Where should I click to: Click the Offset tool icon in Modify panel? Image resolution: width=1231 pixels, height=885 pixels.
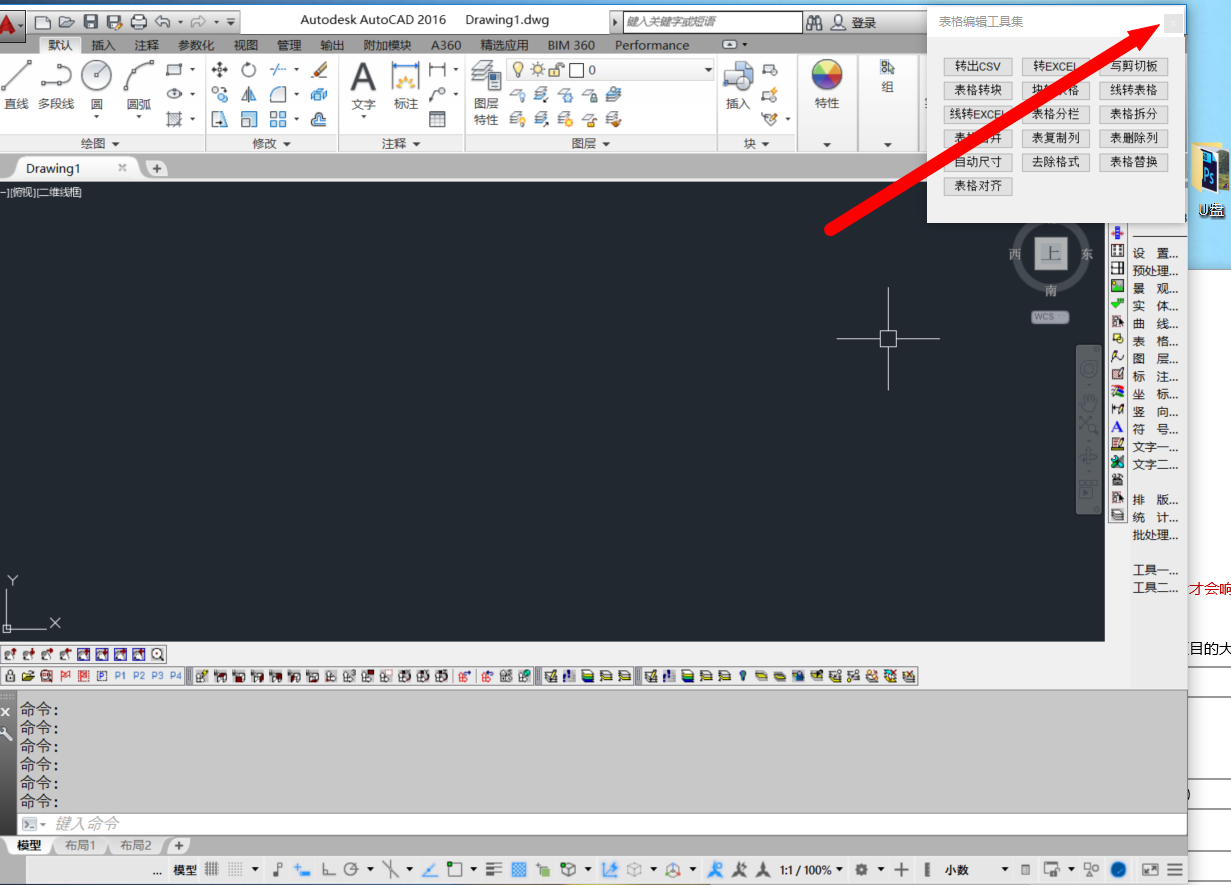pos(319,119)
